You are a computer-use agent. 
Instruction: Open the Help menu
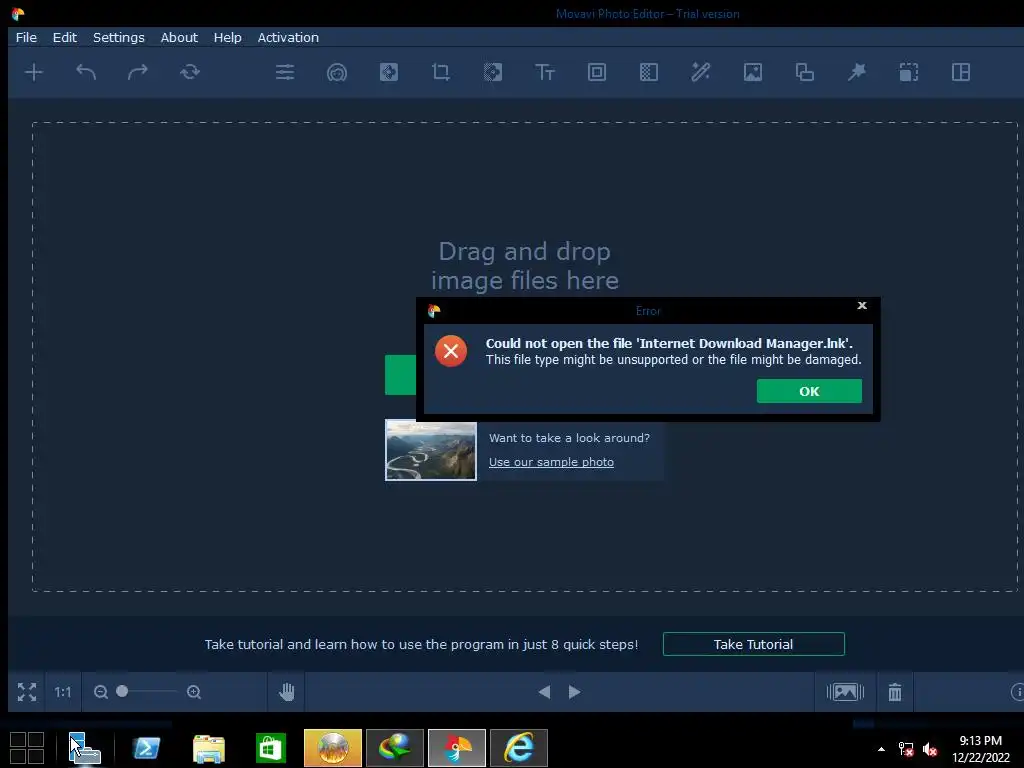227,37
